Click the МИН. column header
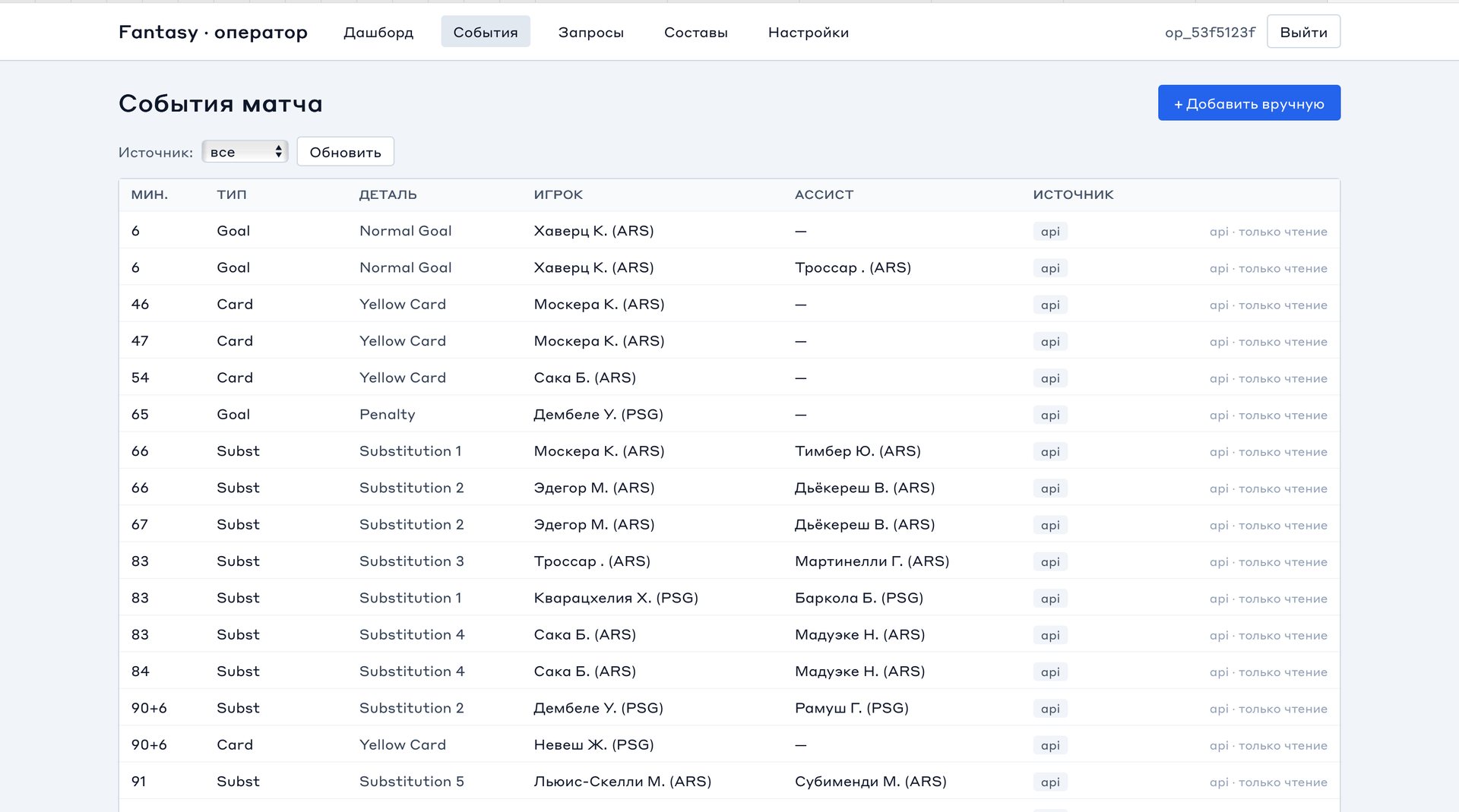The height and width of the screenshot is (812, 1459). (x=149, y=194)
